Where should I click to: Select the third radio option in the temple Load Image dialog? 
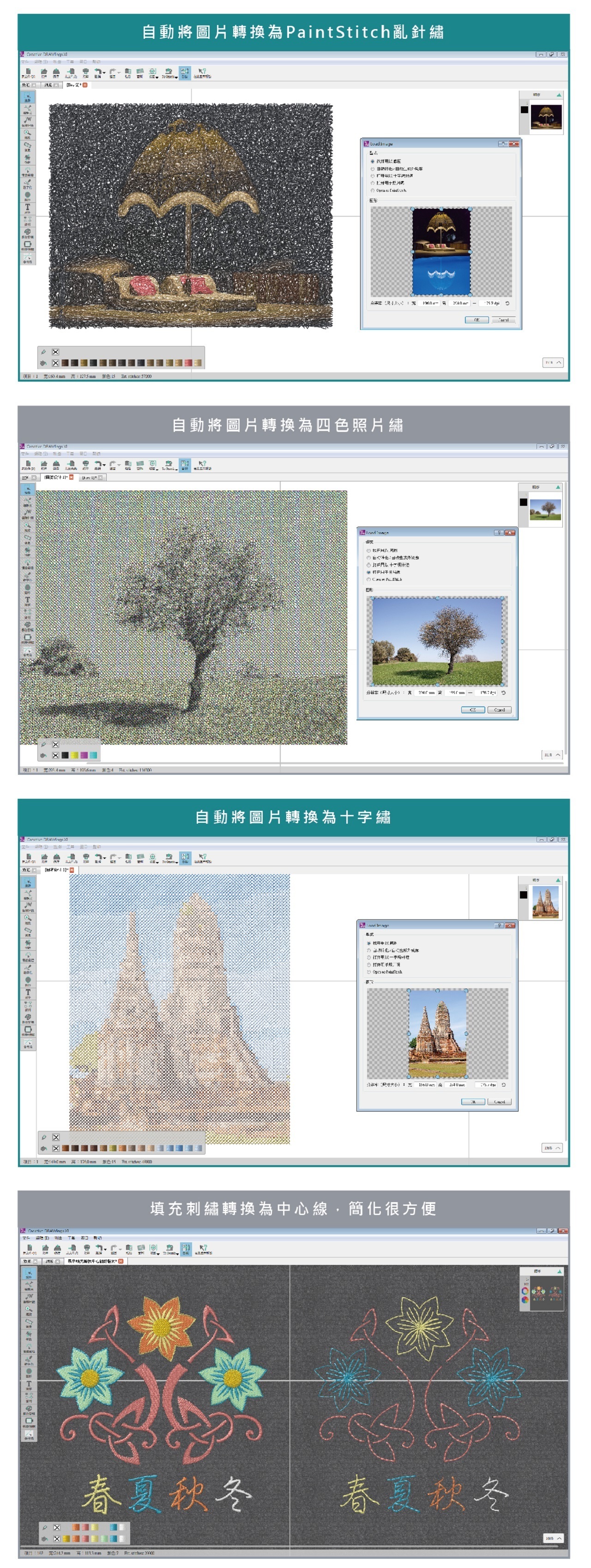[368, 958]
